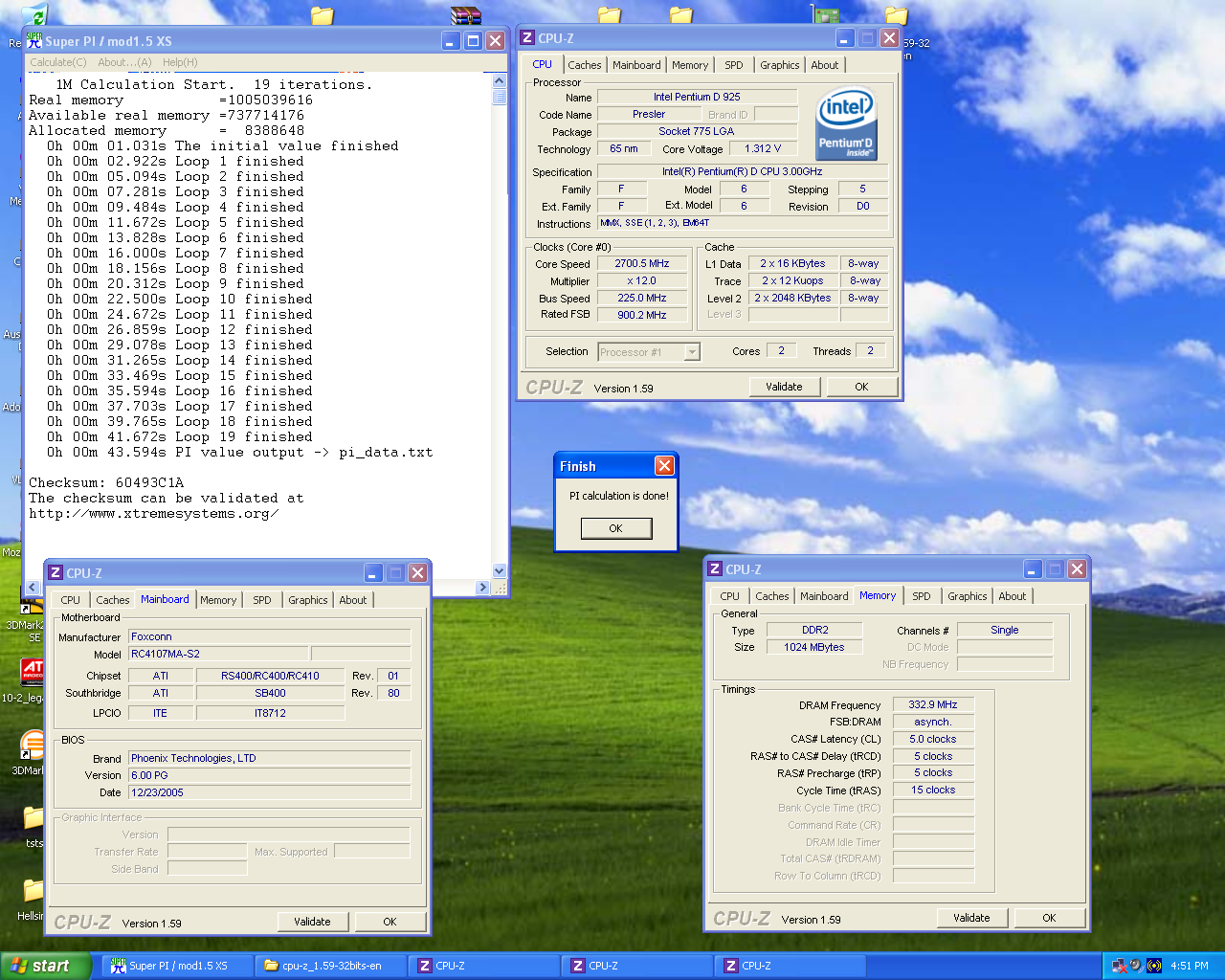
Task: Click Validate in Mainboard CPU-Z window
Action: (x=312, y=922)
